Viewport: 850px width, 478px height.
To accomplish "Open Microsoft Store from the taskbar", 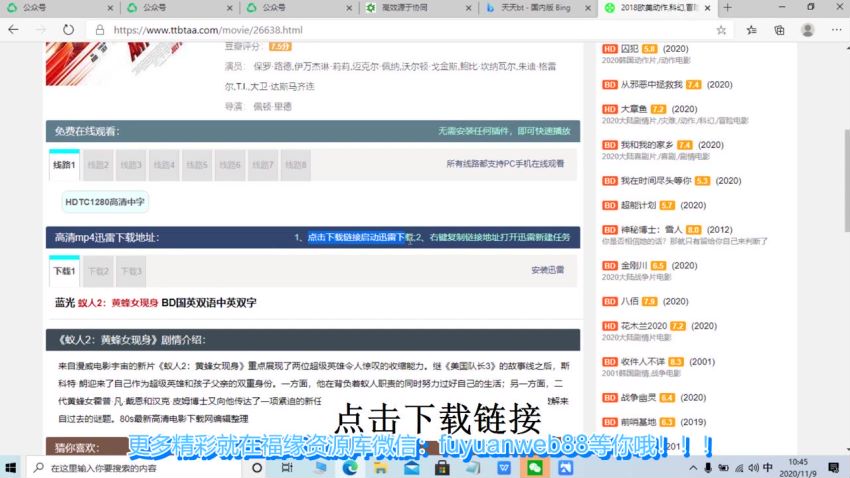I will (442, 468).
